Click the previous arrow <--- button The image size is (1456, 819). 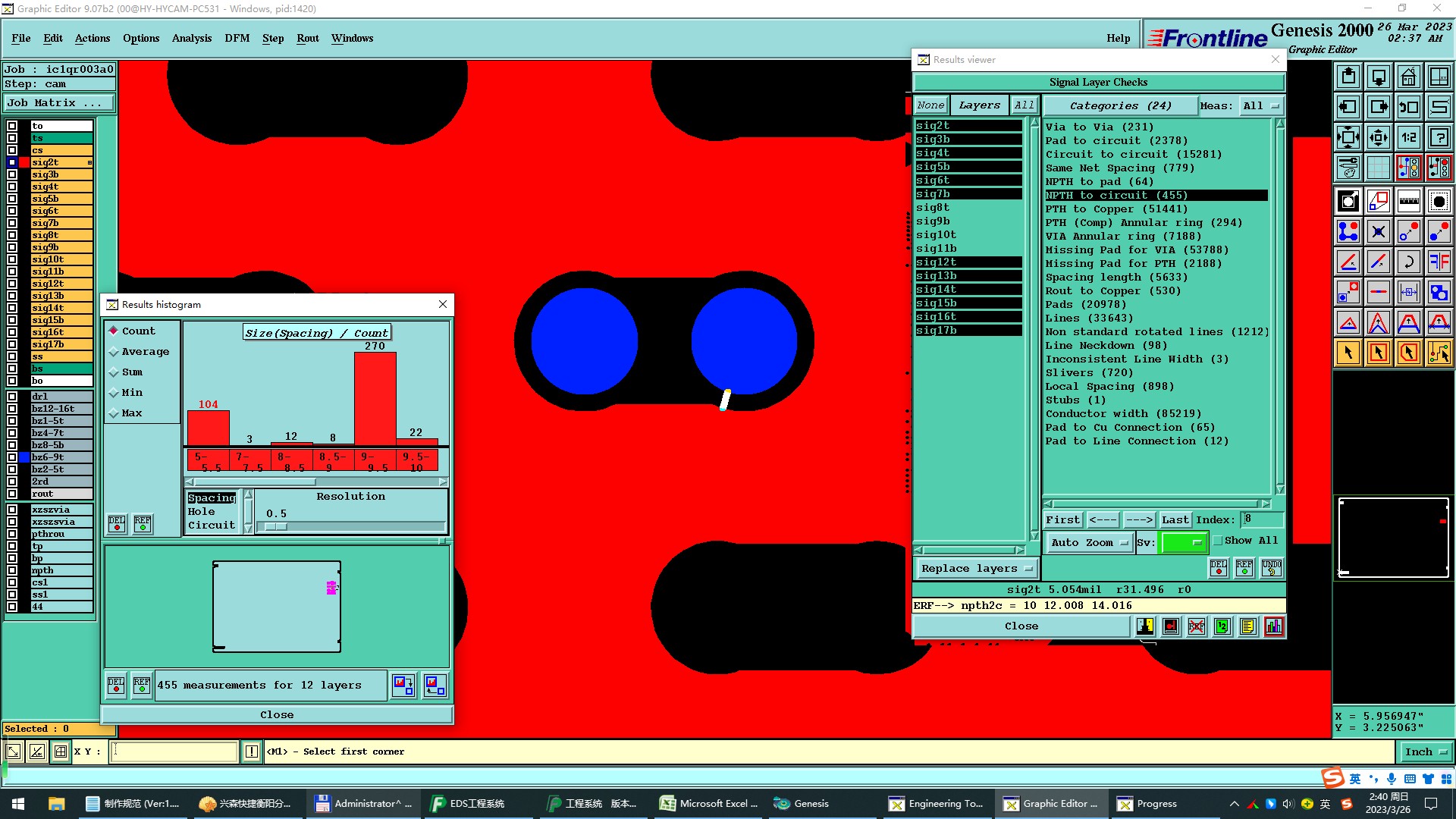coord(1103,520)
